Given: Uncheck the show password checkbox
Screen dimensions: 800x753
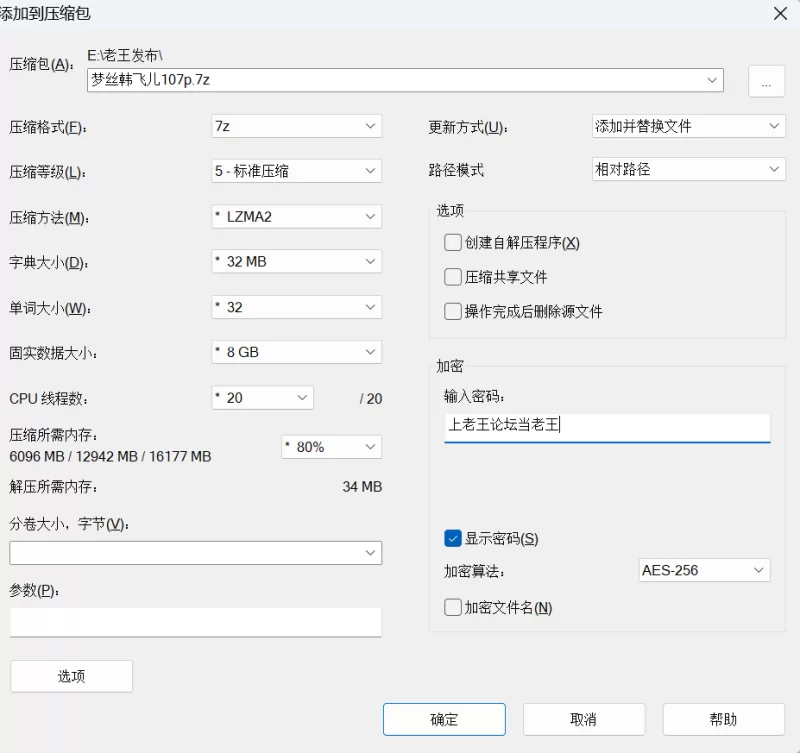Looking at the screenshot, I should click(x=453, y=539).
